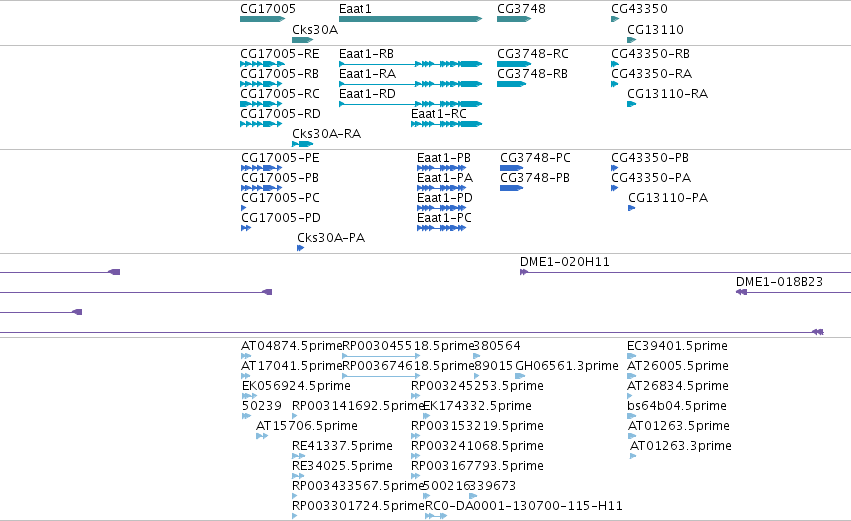Click the EST labeled 380564
The image size is (851, 521).
click(x=497, y=346)
